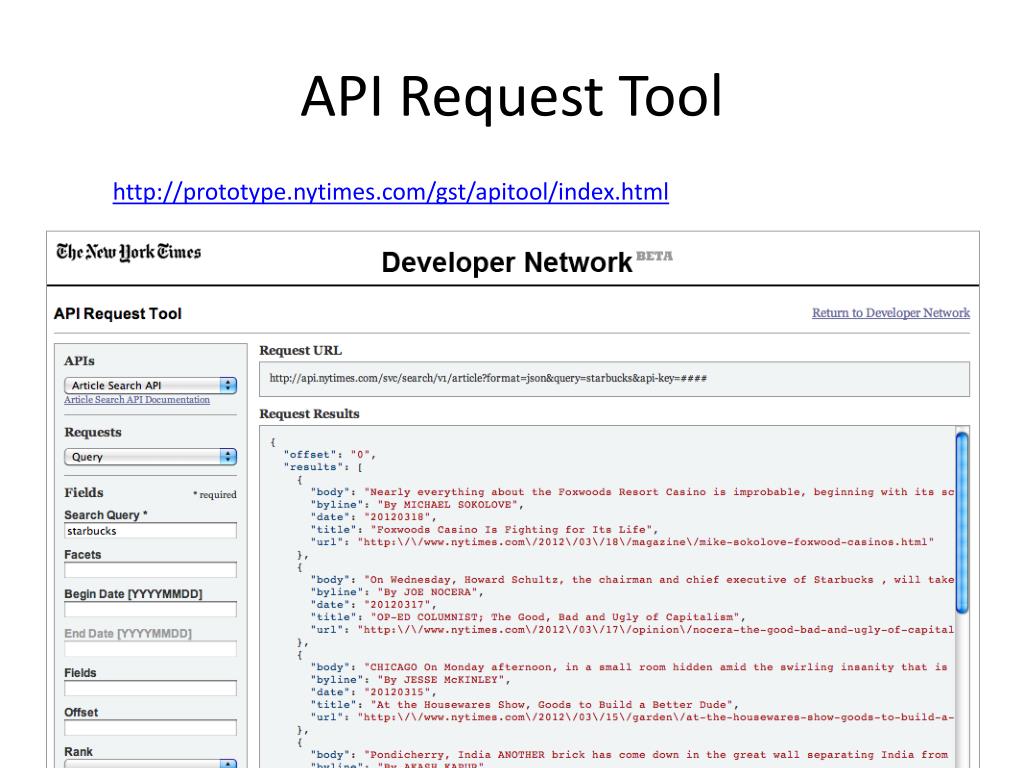Click byline "By JESSE McKINLEY"
This screenshot has width=1024, height=768.
click(410, 680)
